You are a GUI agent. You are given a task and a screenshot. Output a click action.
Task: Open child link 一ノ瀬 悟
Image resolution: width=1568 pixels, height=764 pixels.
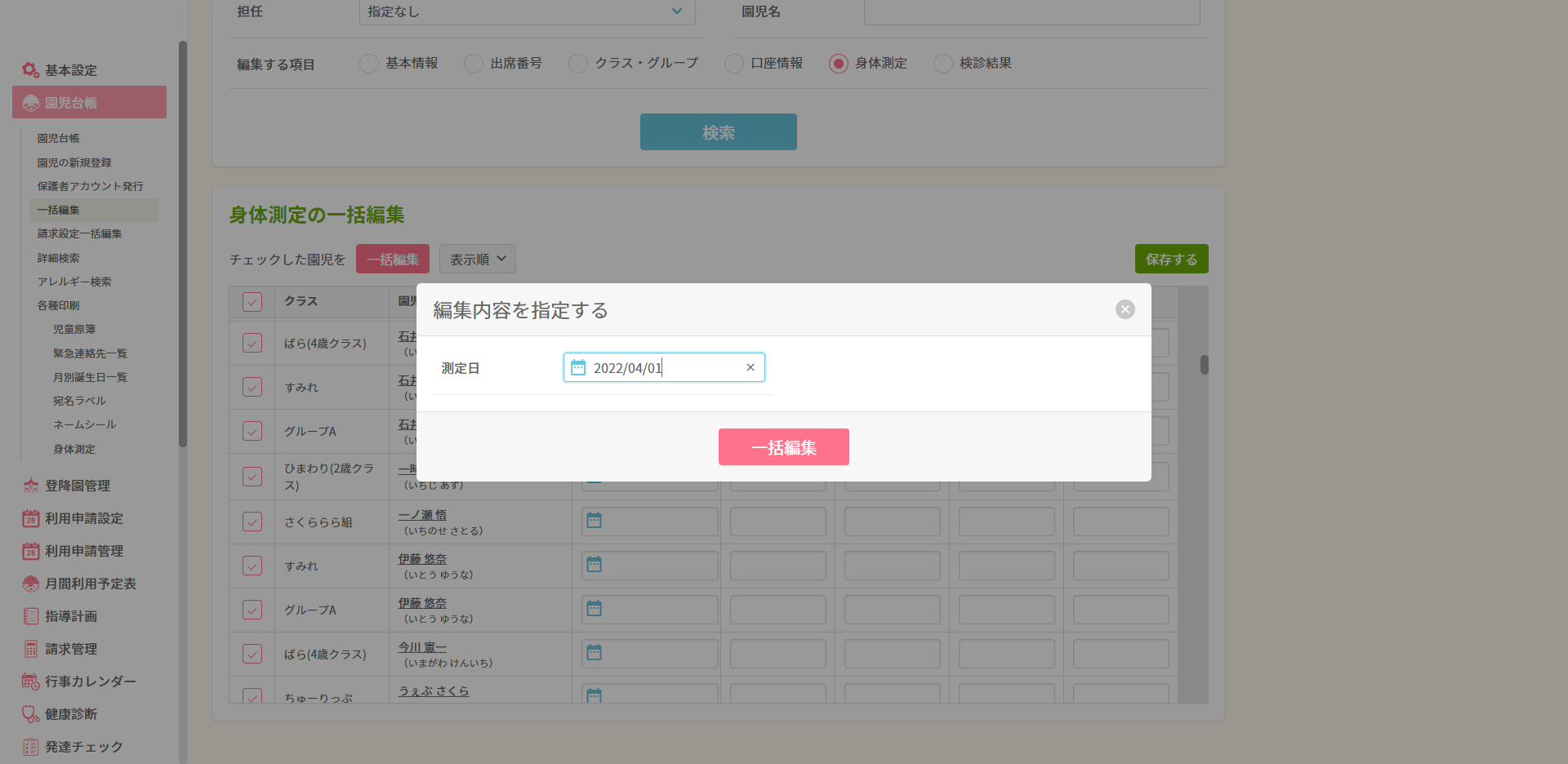(422, 515)
